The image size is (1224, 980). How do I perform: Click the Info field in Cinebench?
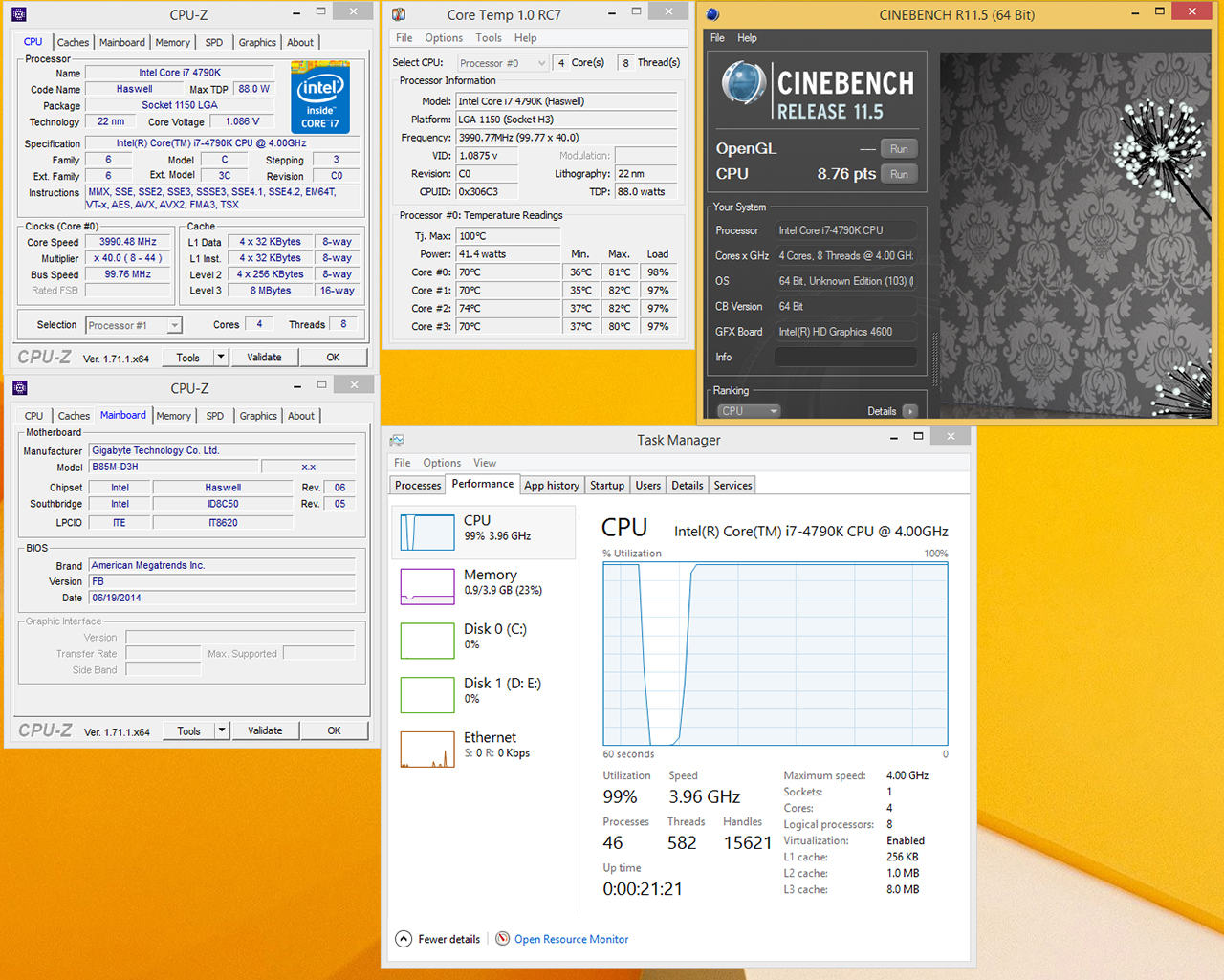pyautogui.click(x=845, y=357)
